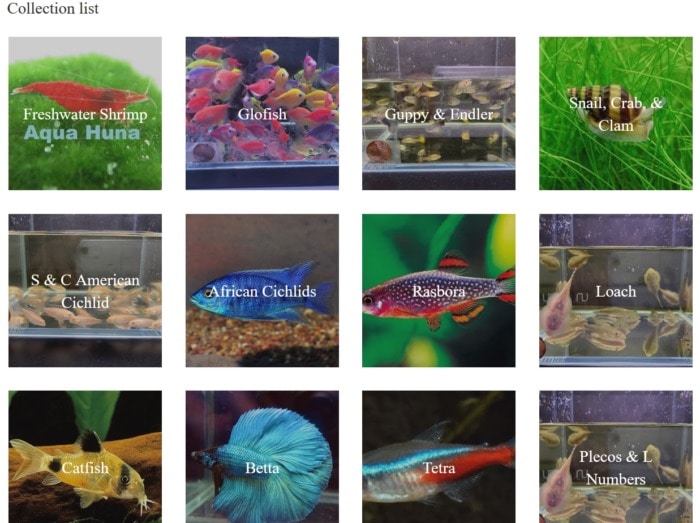This screenshot has height=523, width=700.
Task: Open Plecos & L Numbers collection
Action: coord(616,457)
